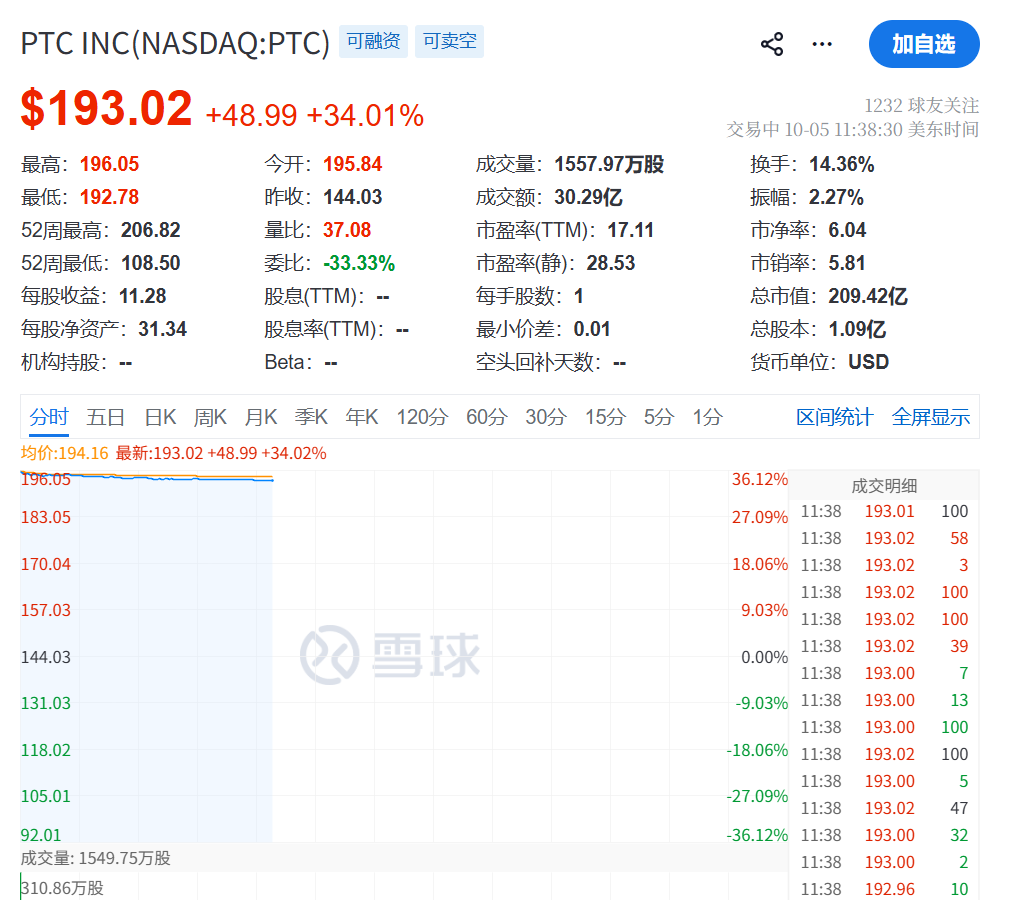Select the 5分 chart interval

[659, 417]
